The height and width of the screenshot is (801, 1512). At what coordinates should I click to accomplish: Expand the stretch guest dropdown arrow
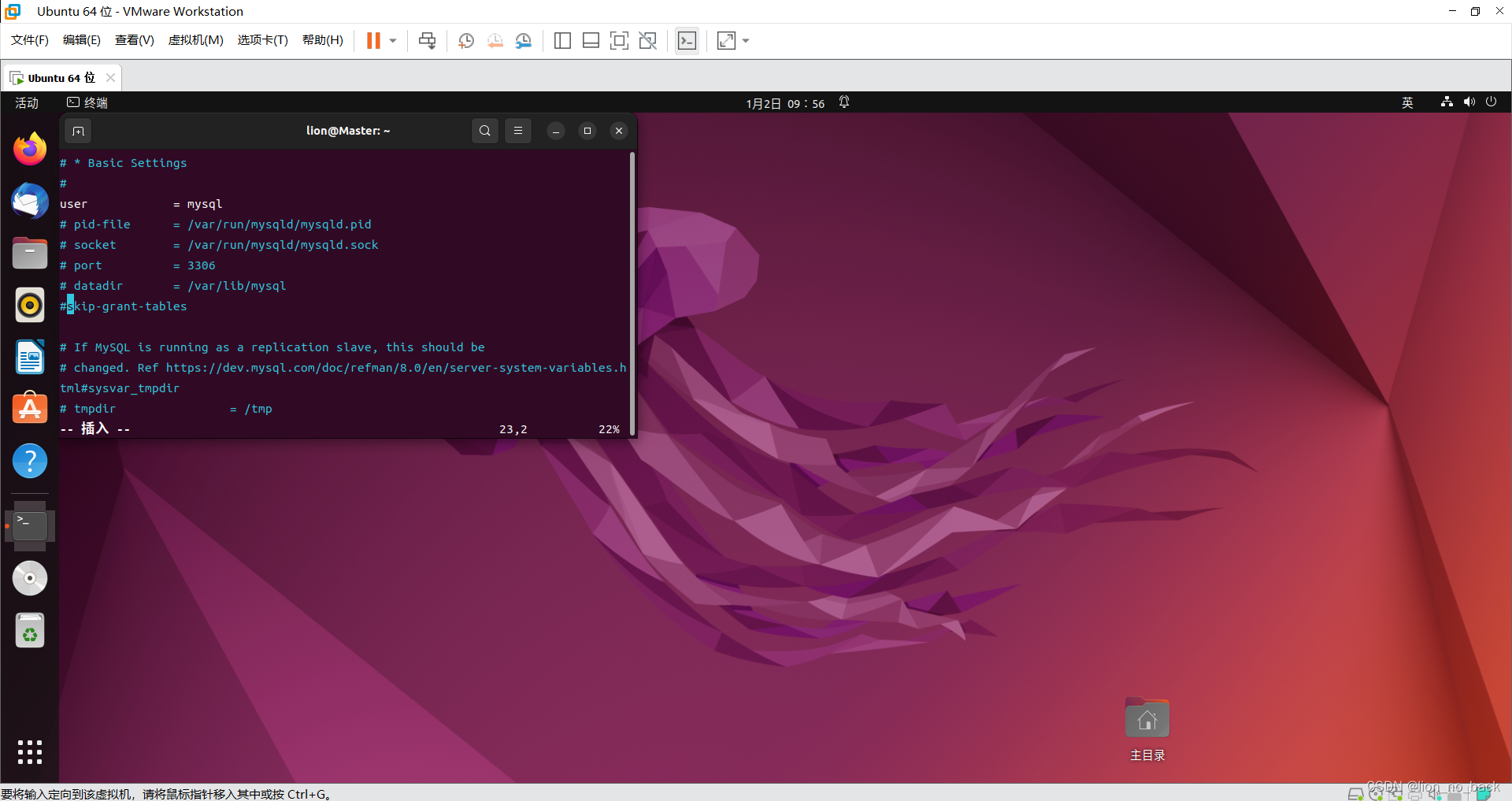746,40
